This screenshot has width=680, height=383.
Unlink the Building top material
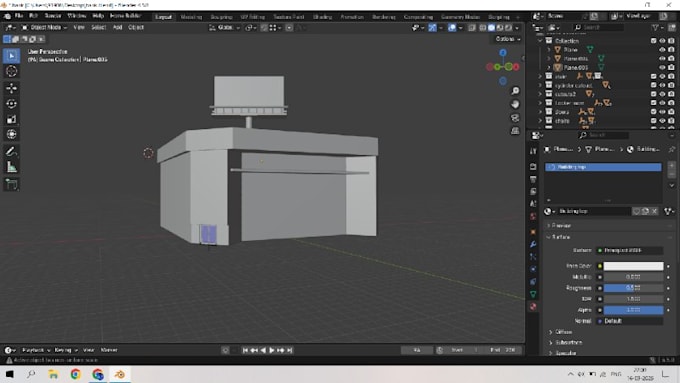654,211
